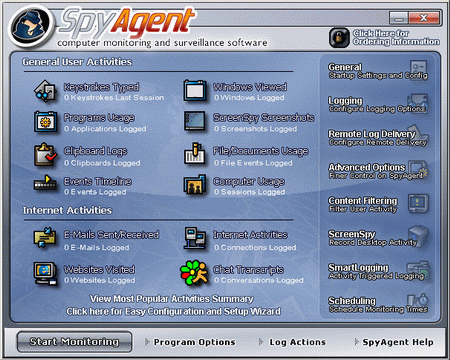The height and width of the screenshot is (360, 450).
Task: Open Logging configuration options
Action: tap(378, 104)
